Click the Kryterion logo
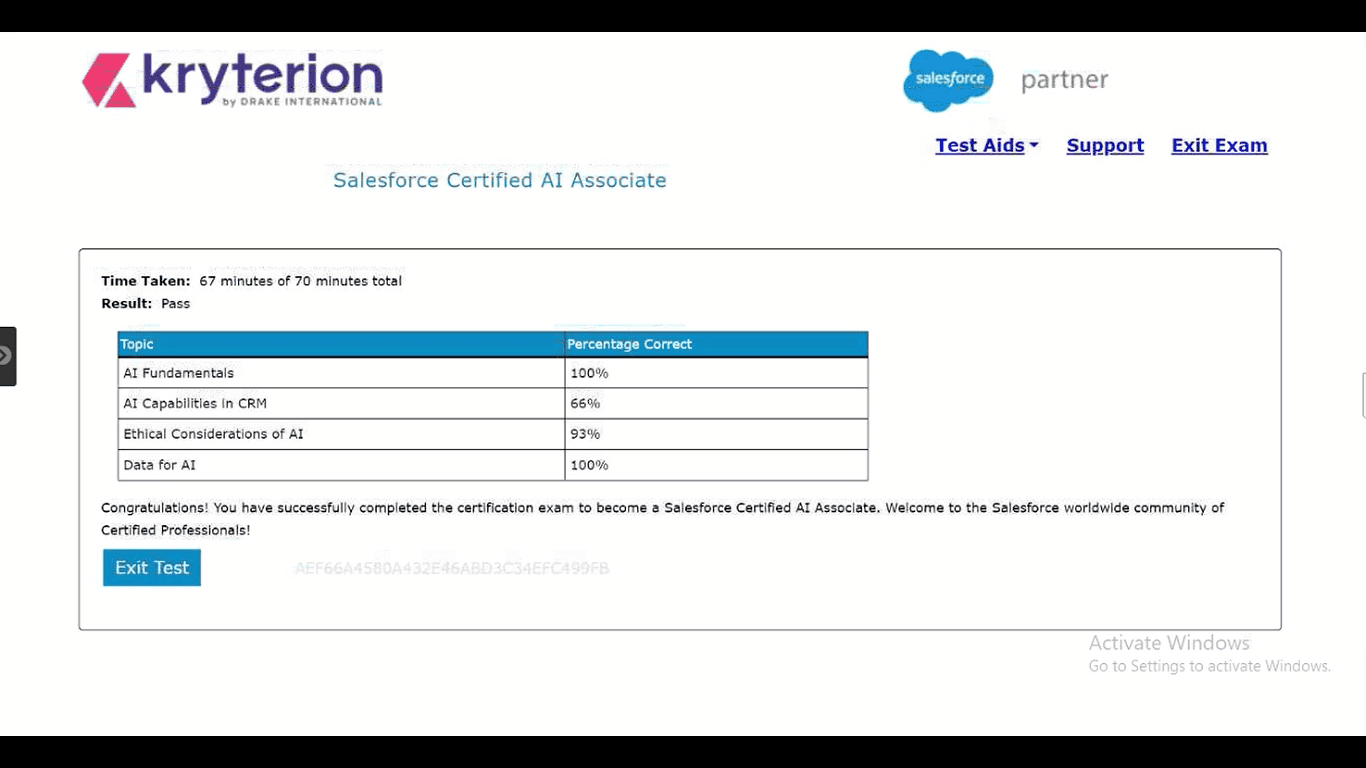The width and height of the screenshot is (1366, 768). (x=232, y=80)
